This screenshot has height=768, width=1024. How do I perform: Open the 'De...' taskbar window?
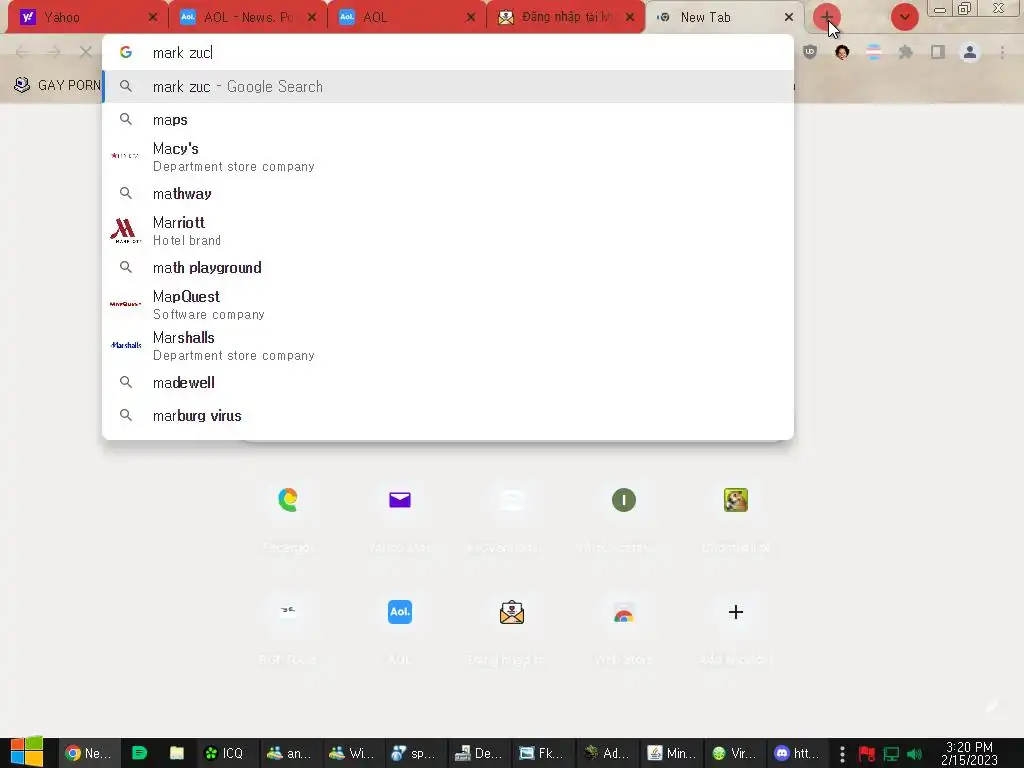coord(478,754)
